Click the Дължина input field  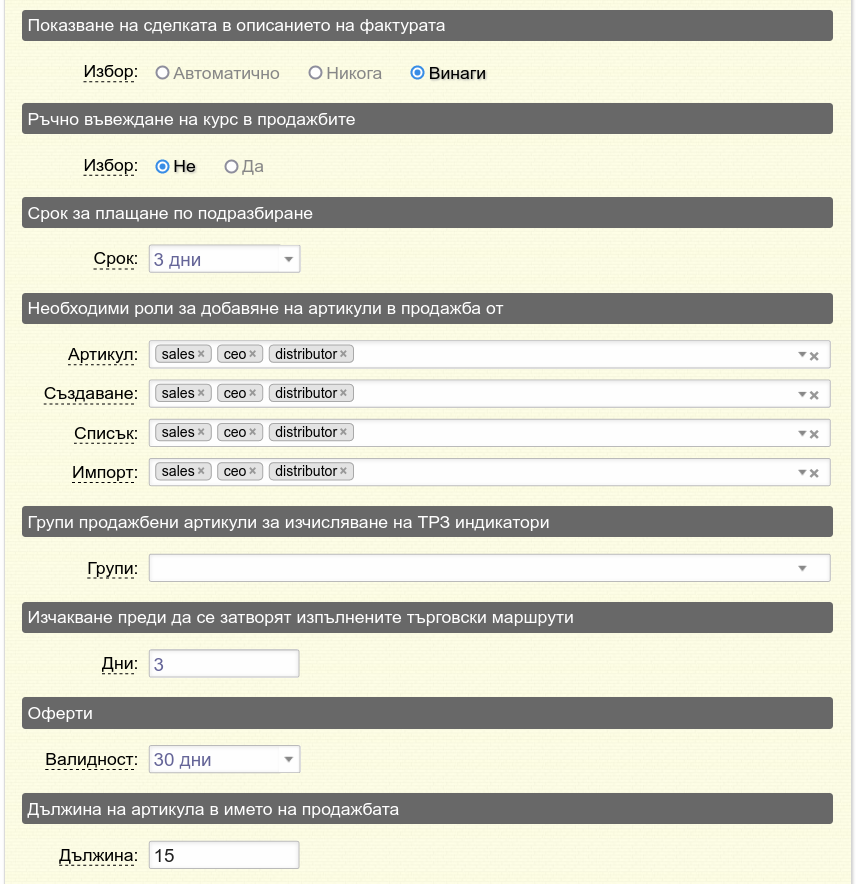(x=224, y=855)
